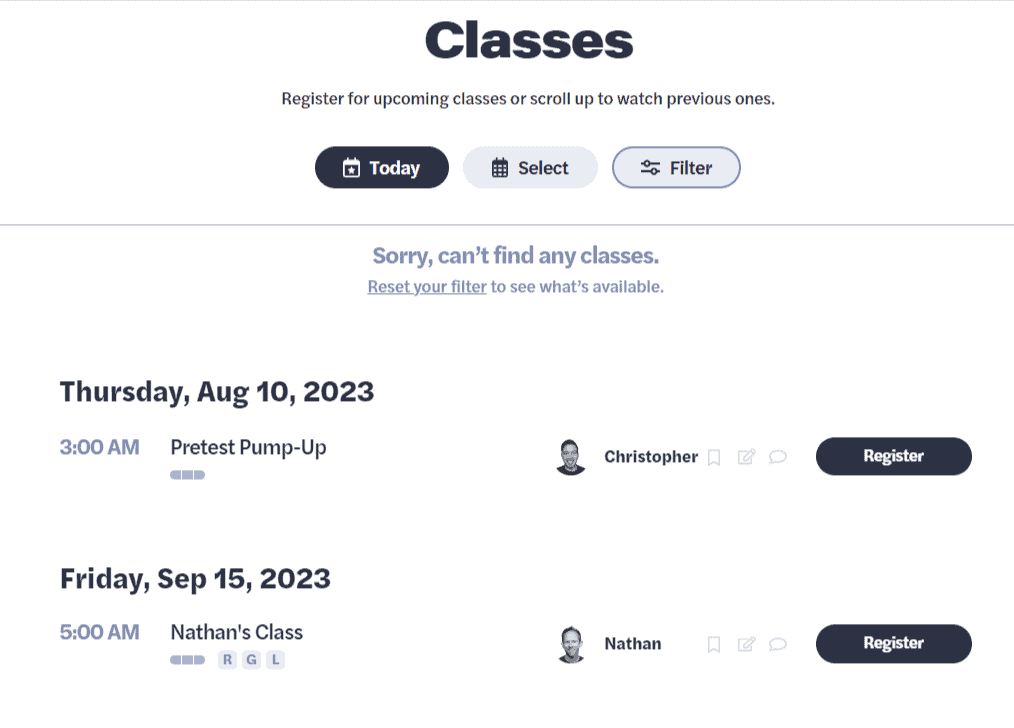Edit a note for Nathan's Class
The height and width of the screenshot is (728, 1014).
(x=746, y=644)
